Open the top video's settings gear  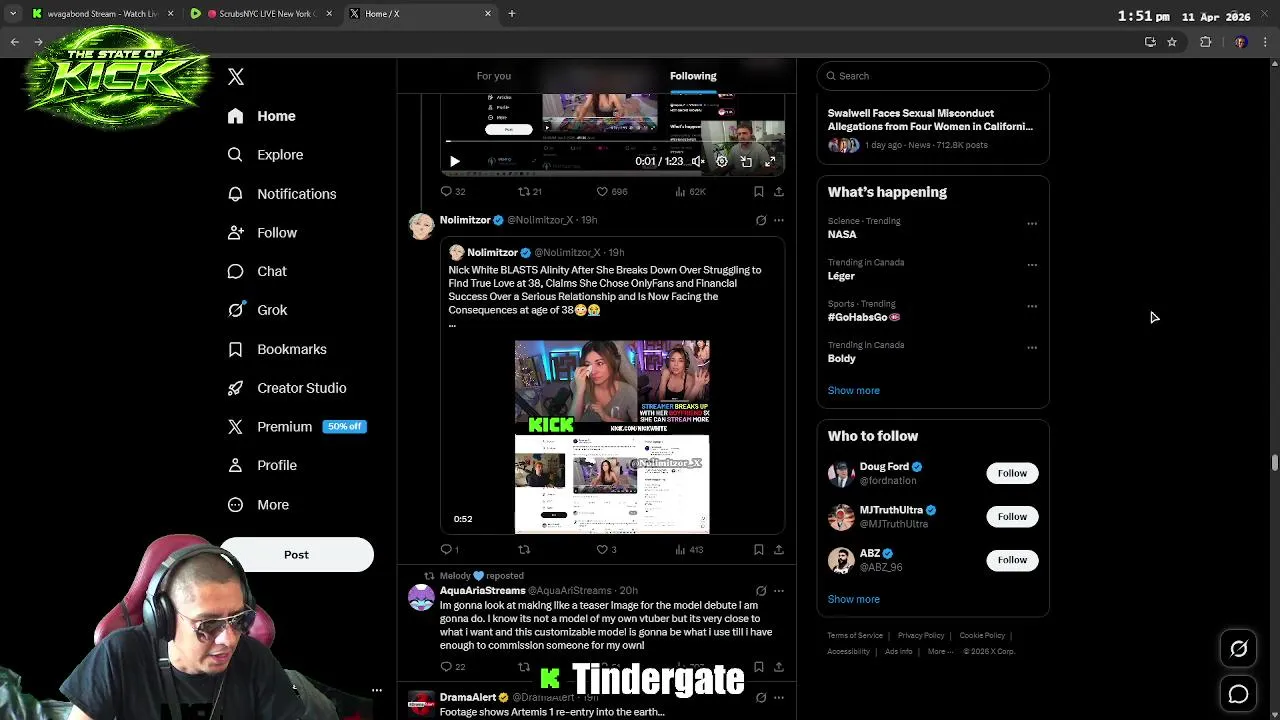(x=722, y=161)
